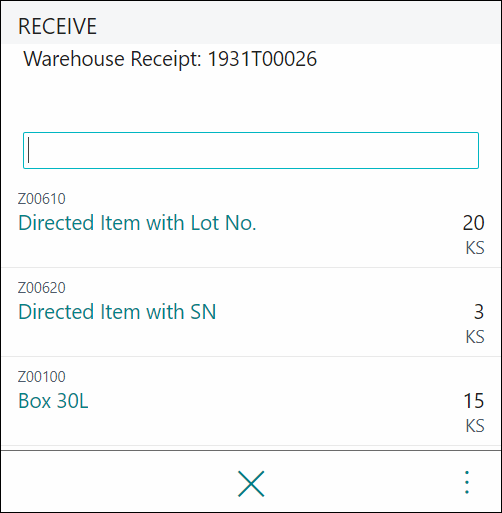Select item number Z00610
The width and height of the screenshot is (502, 513).
(x=42, y=199)
